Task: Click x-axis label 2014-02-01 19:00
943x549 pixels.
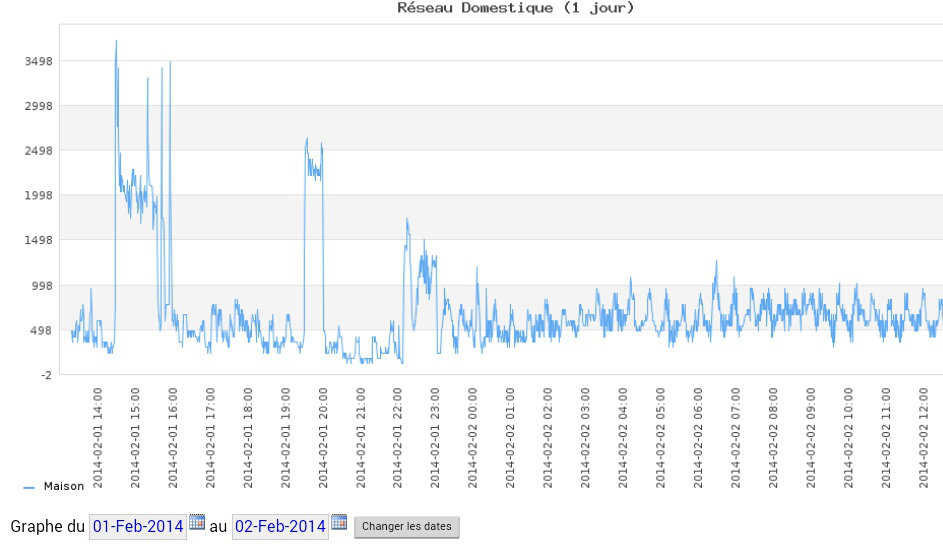Action: [x=285, y=438]
